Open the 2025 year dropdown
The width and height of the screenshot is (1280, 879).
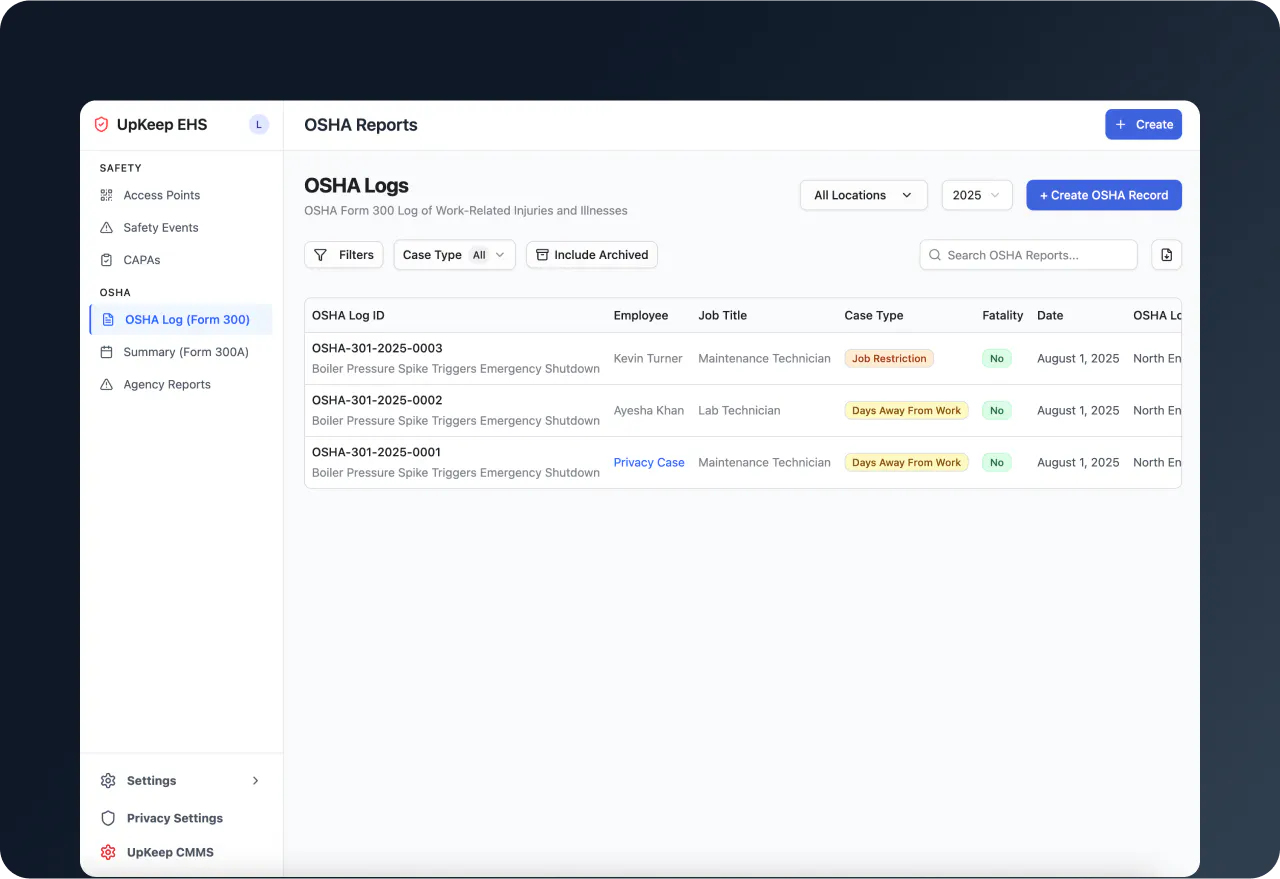976,195
